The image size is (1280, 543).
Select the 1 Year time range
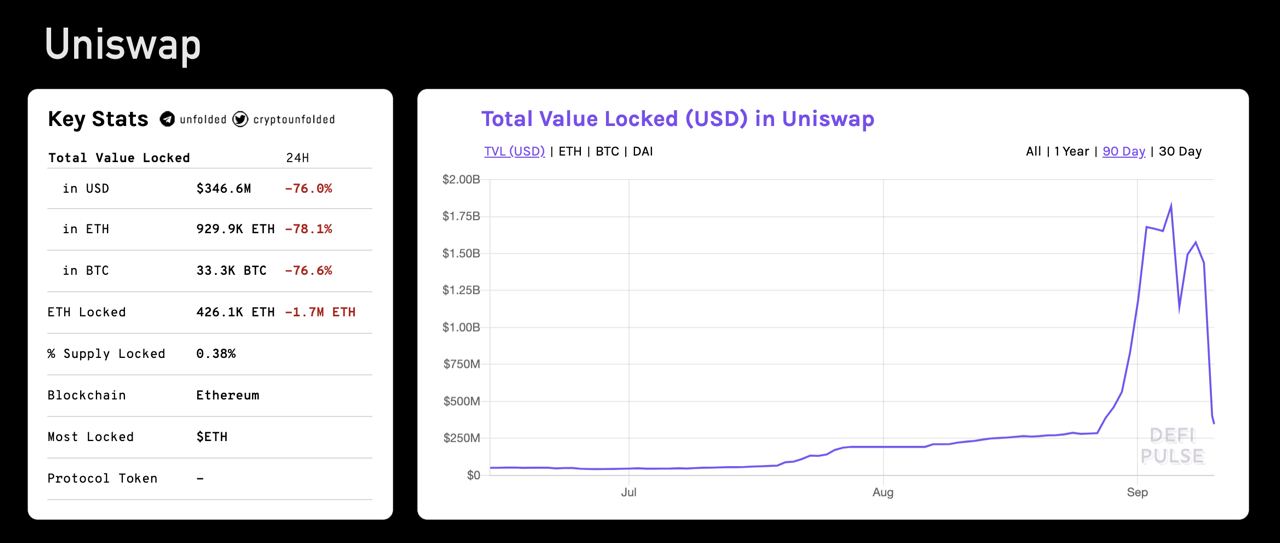tap(1070, 152)
